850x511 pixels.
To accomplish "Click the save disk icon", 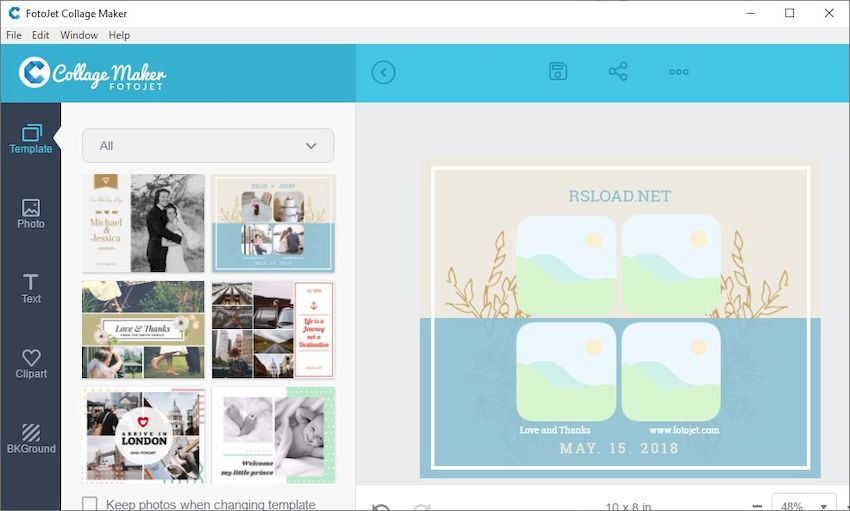I will [558, 72].
